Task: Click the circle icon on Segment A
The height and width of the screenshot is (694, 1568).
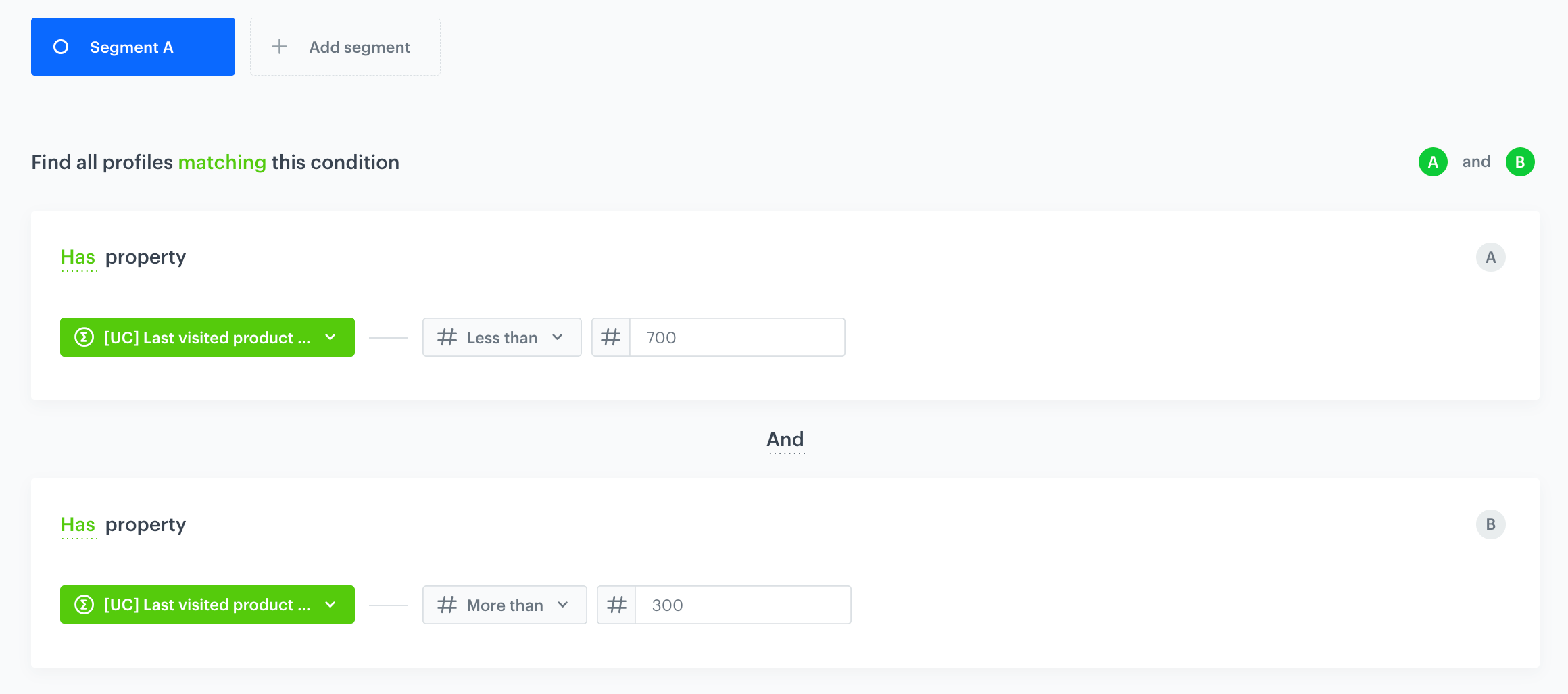Action: click(x=61, y=47)
